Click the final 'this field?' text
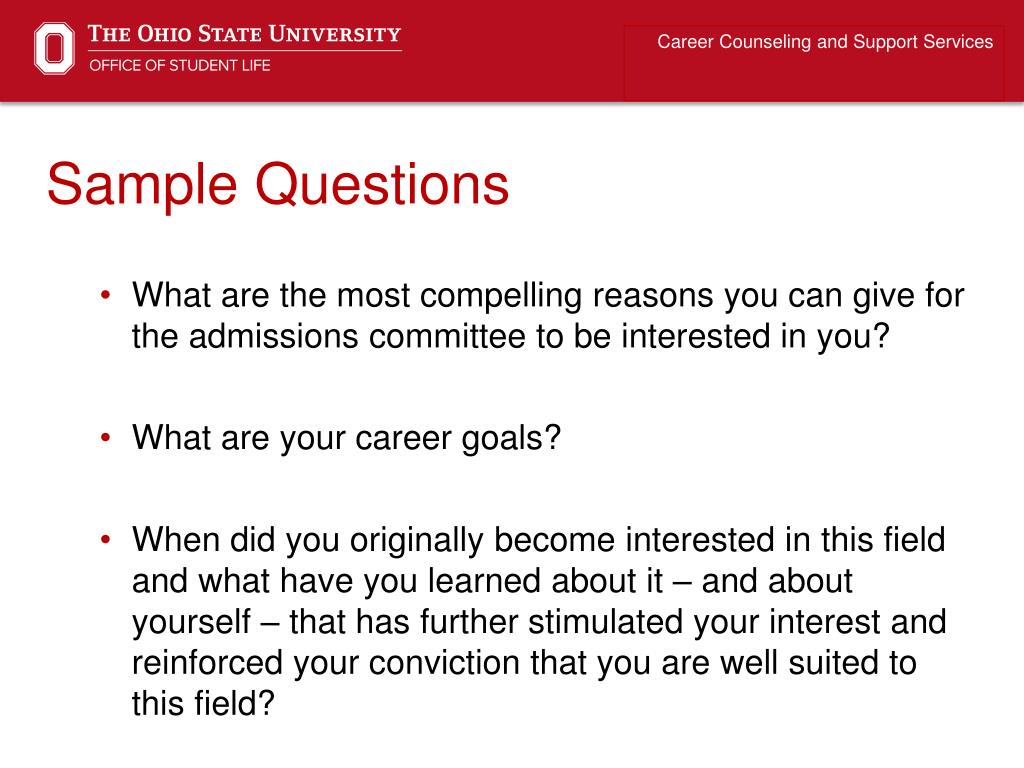 (203, 704)
